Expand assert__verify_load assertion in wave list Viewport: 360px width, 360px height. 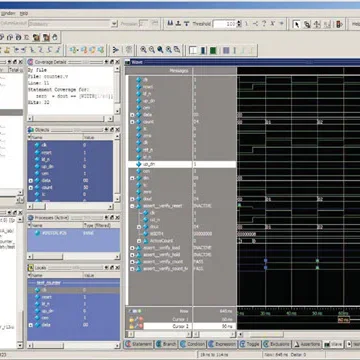(x=132, y=248)
